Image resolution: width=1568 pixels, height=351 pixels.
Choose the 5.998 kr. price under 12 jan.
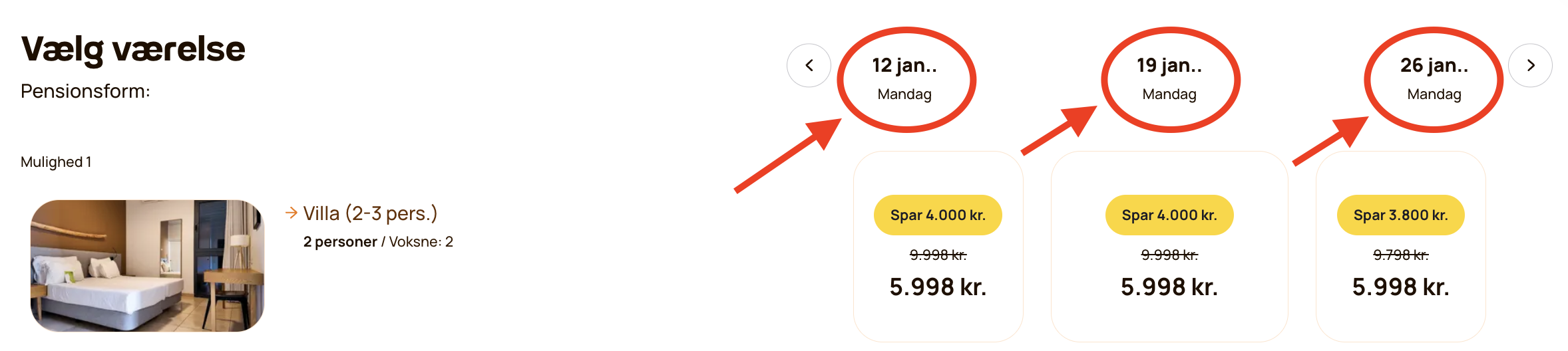[x=938, y=287]
